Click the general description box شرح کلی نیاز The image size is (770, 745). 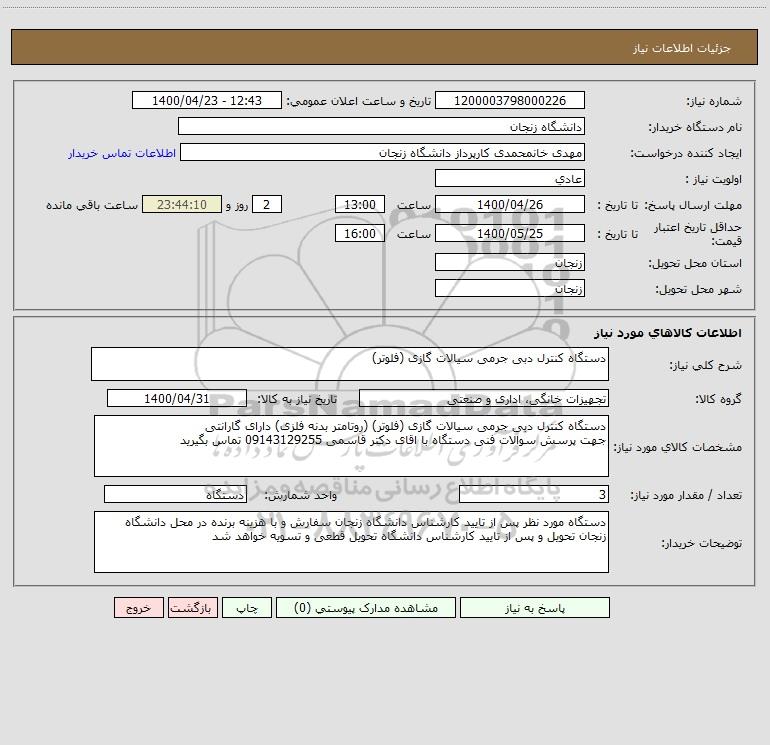(x=350, y=364)
